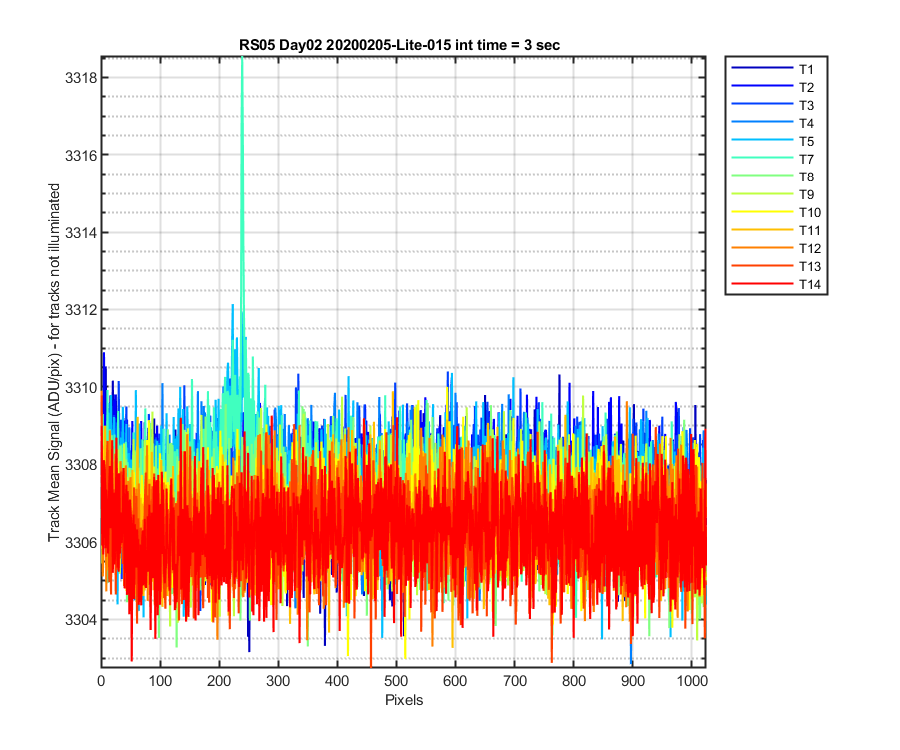Click the yellow T10 legend line sample

pos(762,211)
